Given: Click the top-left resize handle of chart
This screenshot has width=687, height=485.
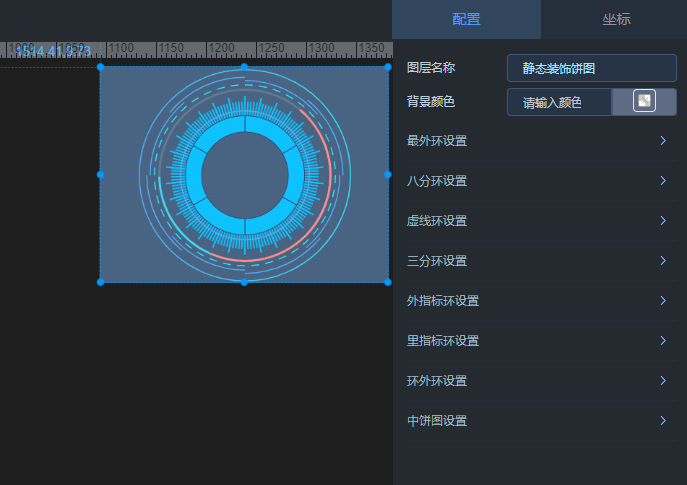Looking at the screenshot, I should pos(100,67).
